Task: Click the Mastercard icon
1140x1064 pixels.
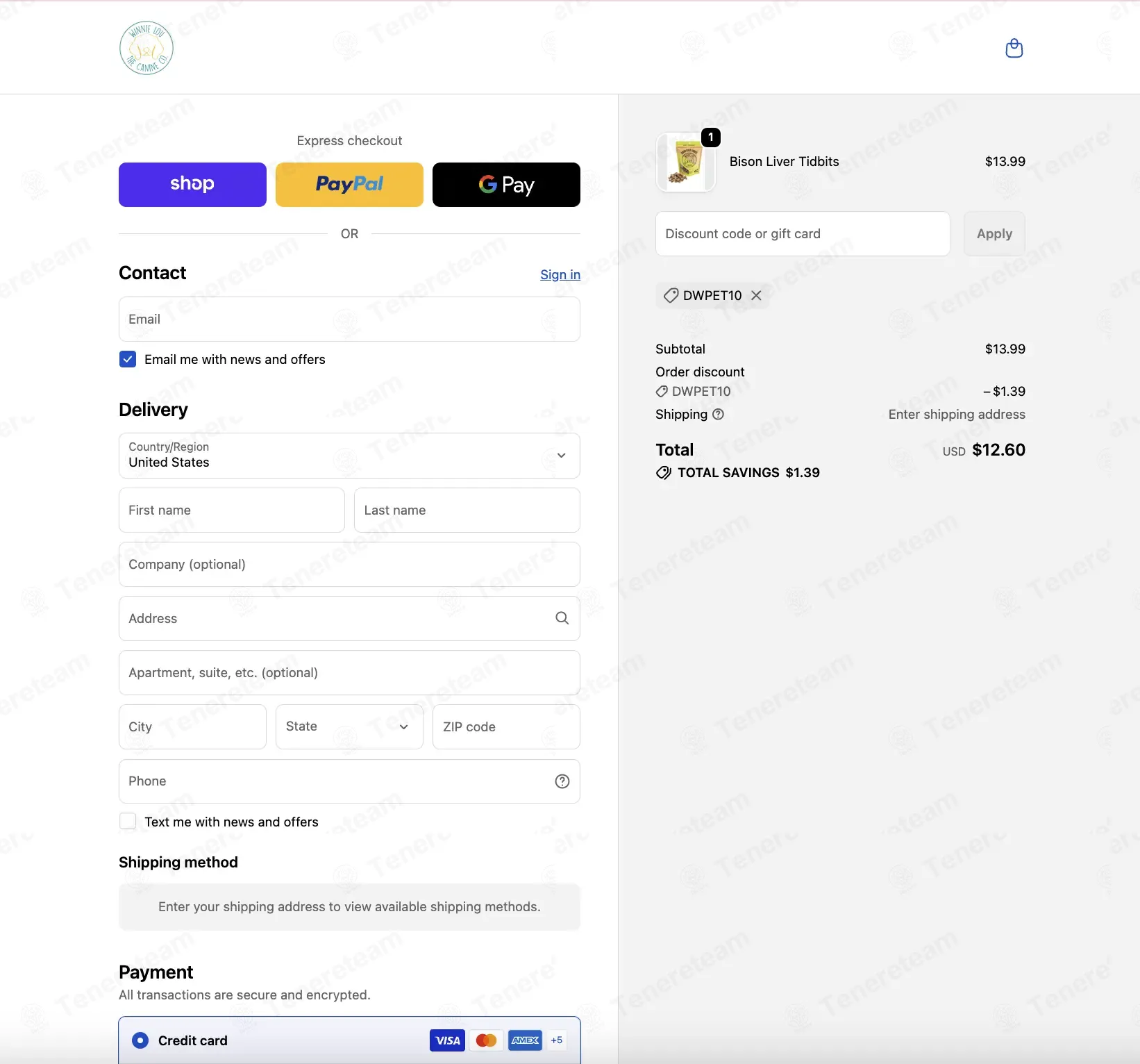Action: [x=487, y=1040]
